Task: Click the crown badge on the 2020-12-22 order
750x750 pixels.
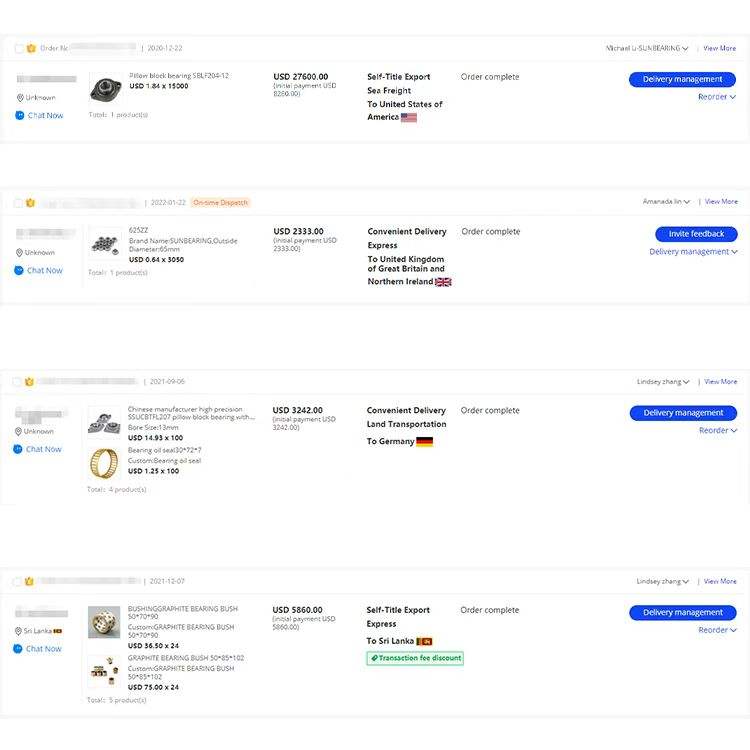Action: 31,48
